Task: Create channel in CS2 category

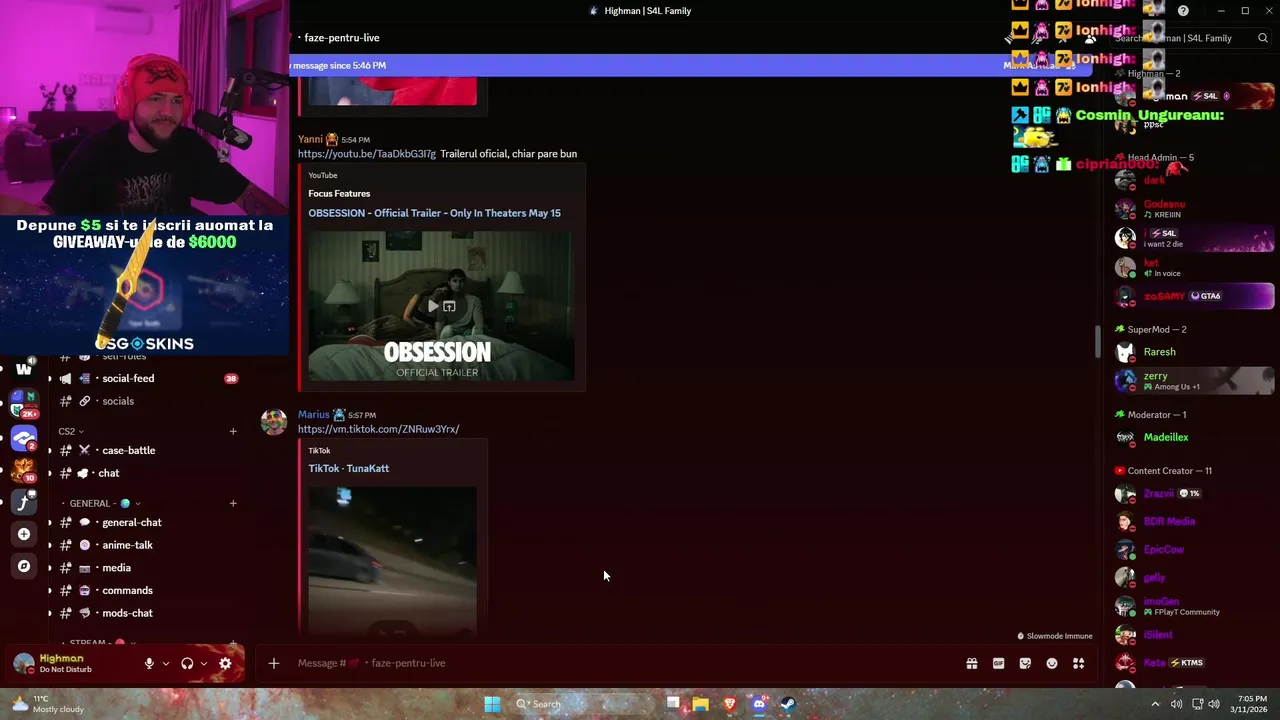Action: tap(233, 431)
